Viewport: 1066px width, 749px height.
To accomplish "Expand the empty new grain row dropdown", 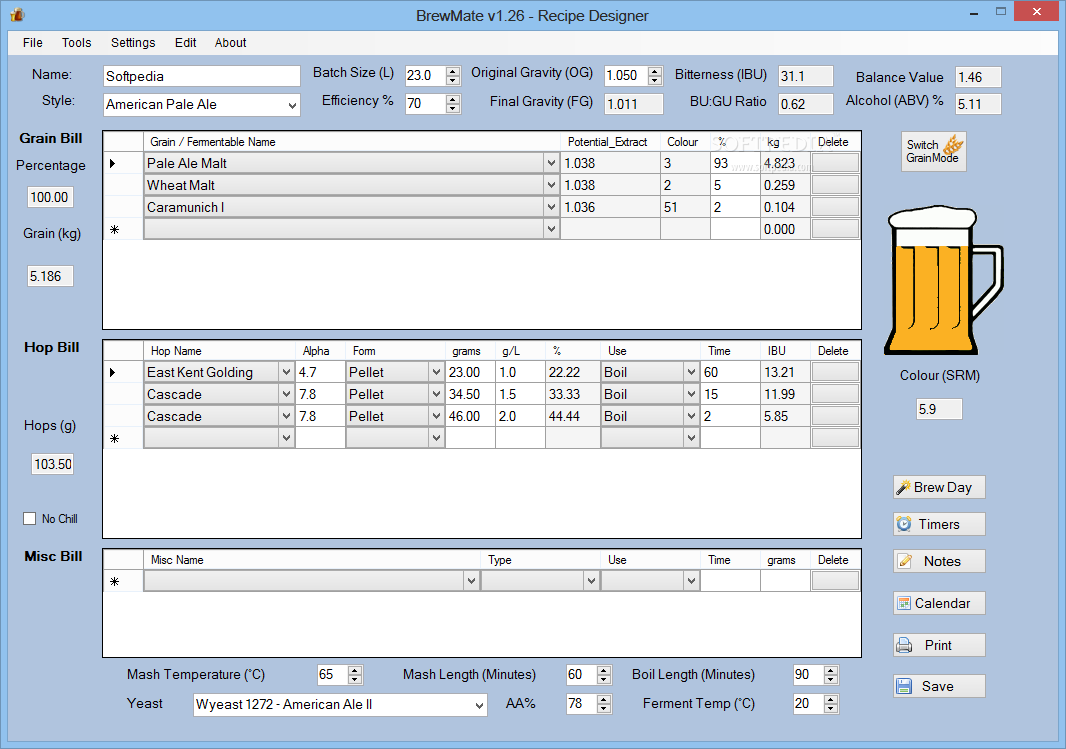I will (551, 229).
